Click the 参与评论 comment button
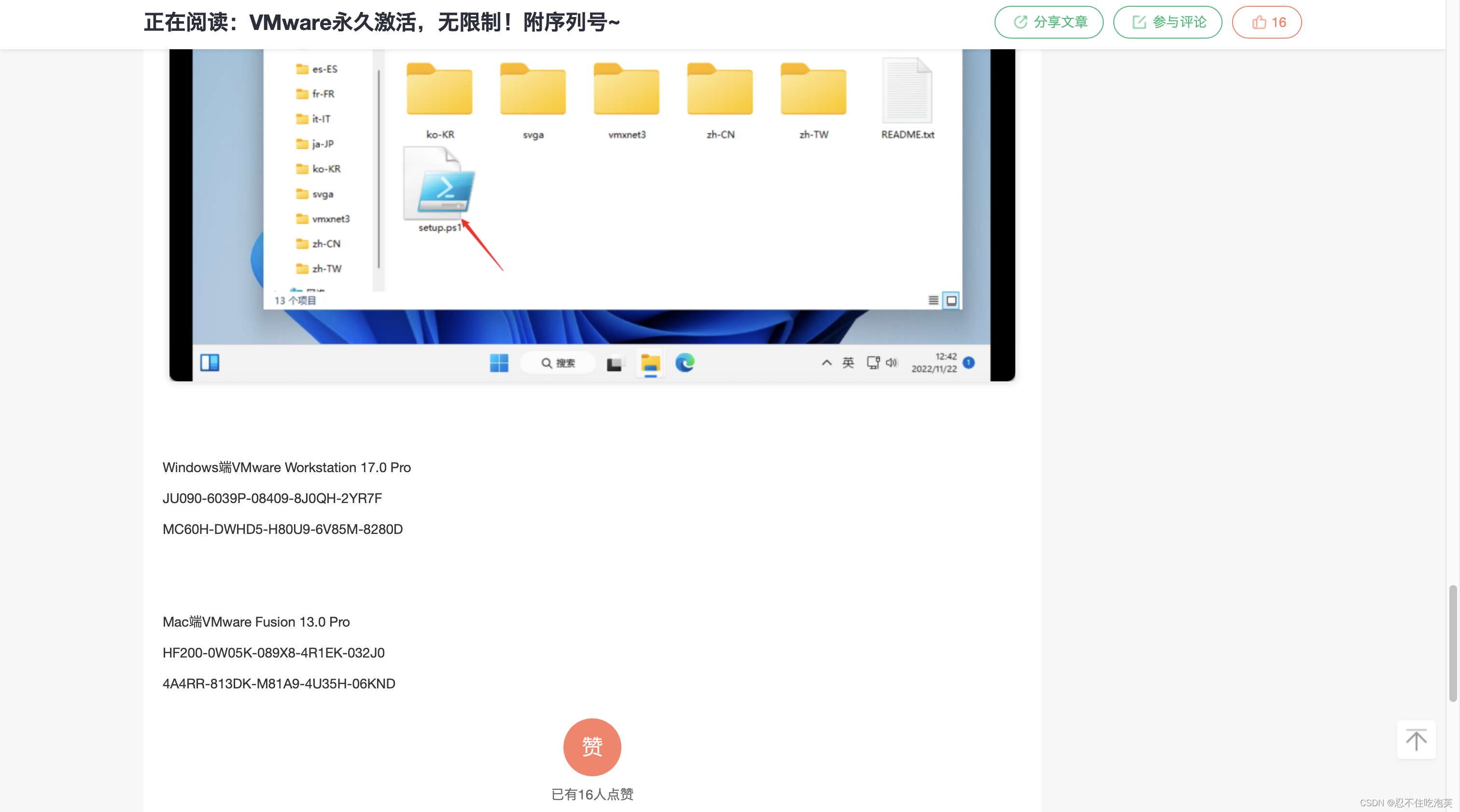The height and width of the screenshot is (812, 1460). point(1167,22)
